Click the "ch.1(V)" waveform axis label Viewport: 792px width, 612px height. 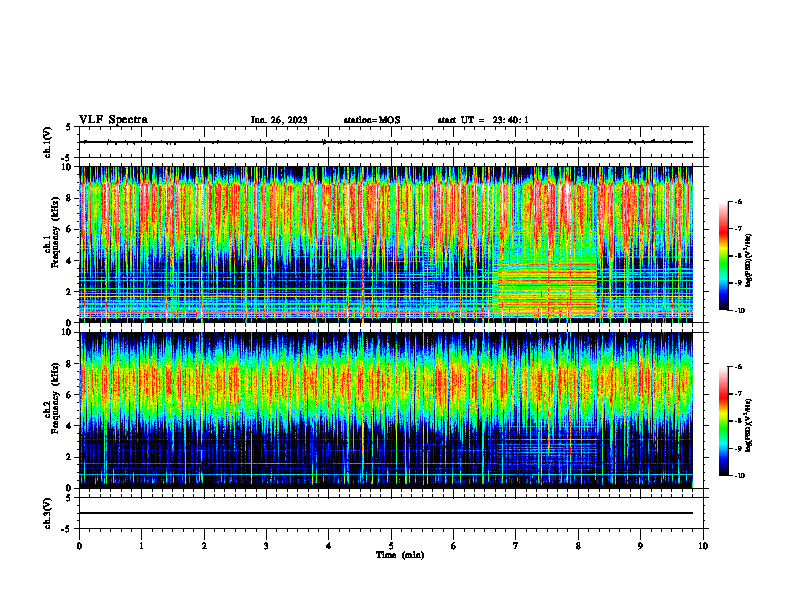pyautogui.click(x=48, y=142)
